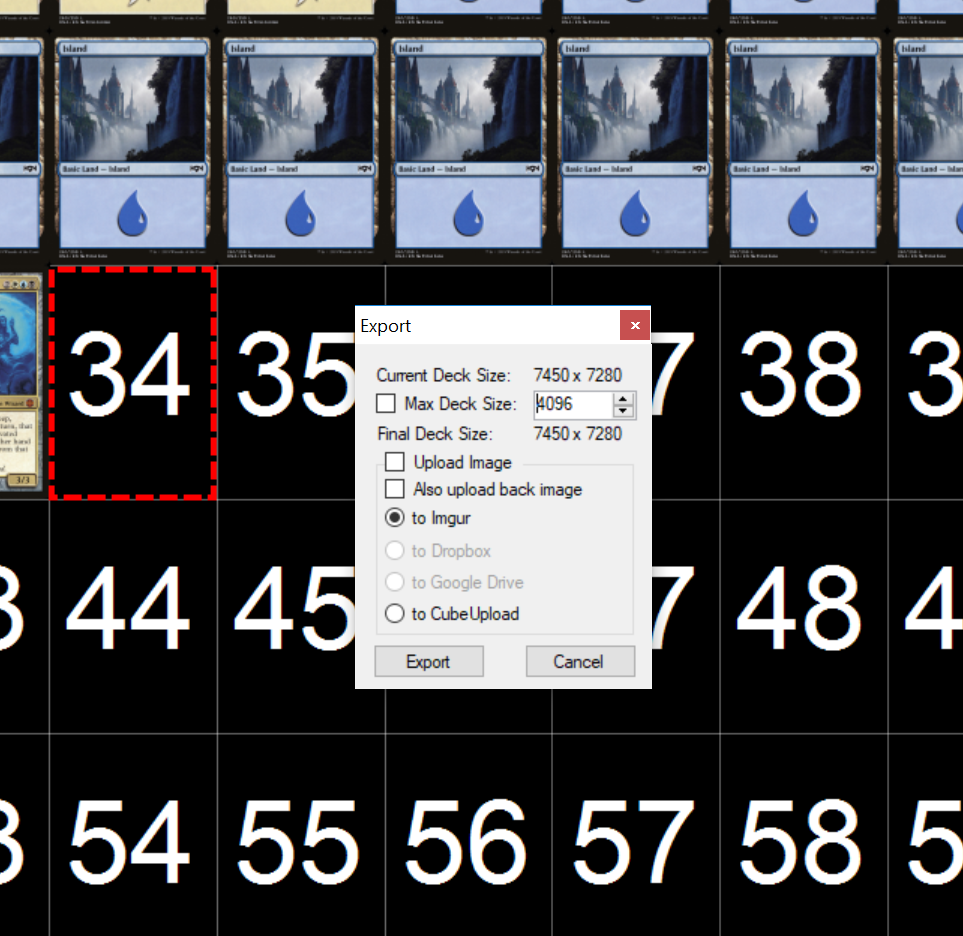The width and height of the screenshot is (963, 936).
Task: Select the Island card above slot 38
Action: [803, 147]
